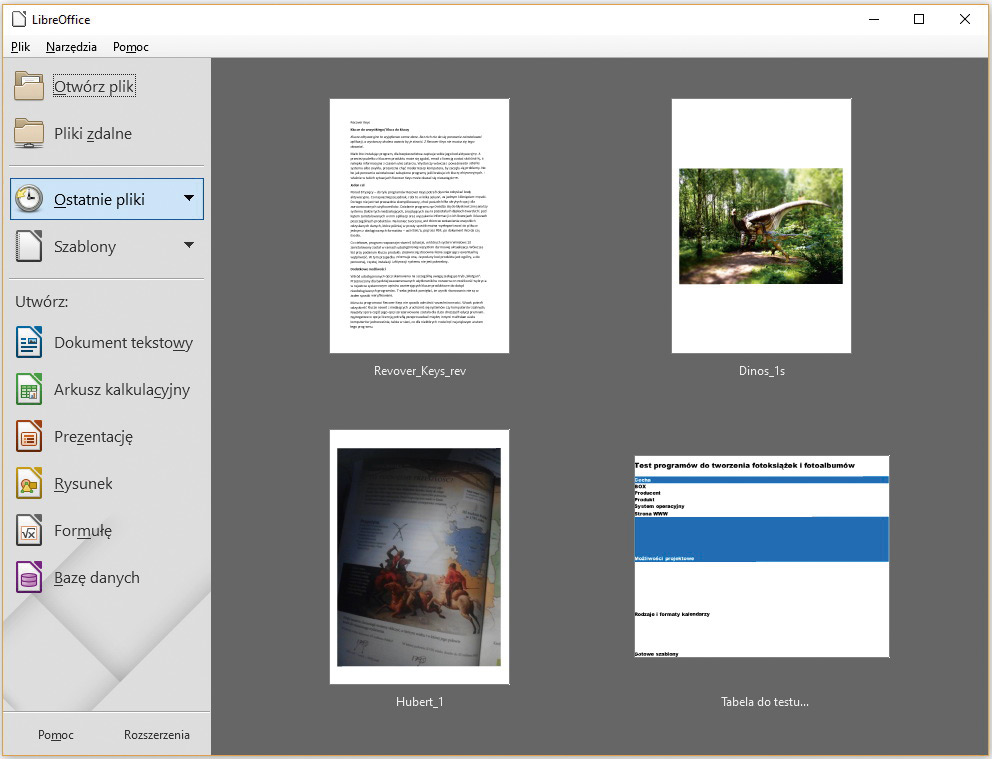Click the folder icon for Otwórz plik
992x759 pixels.
pos(29,86)
